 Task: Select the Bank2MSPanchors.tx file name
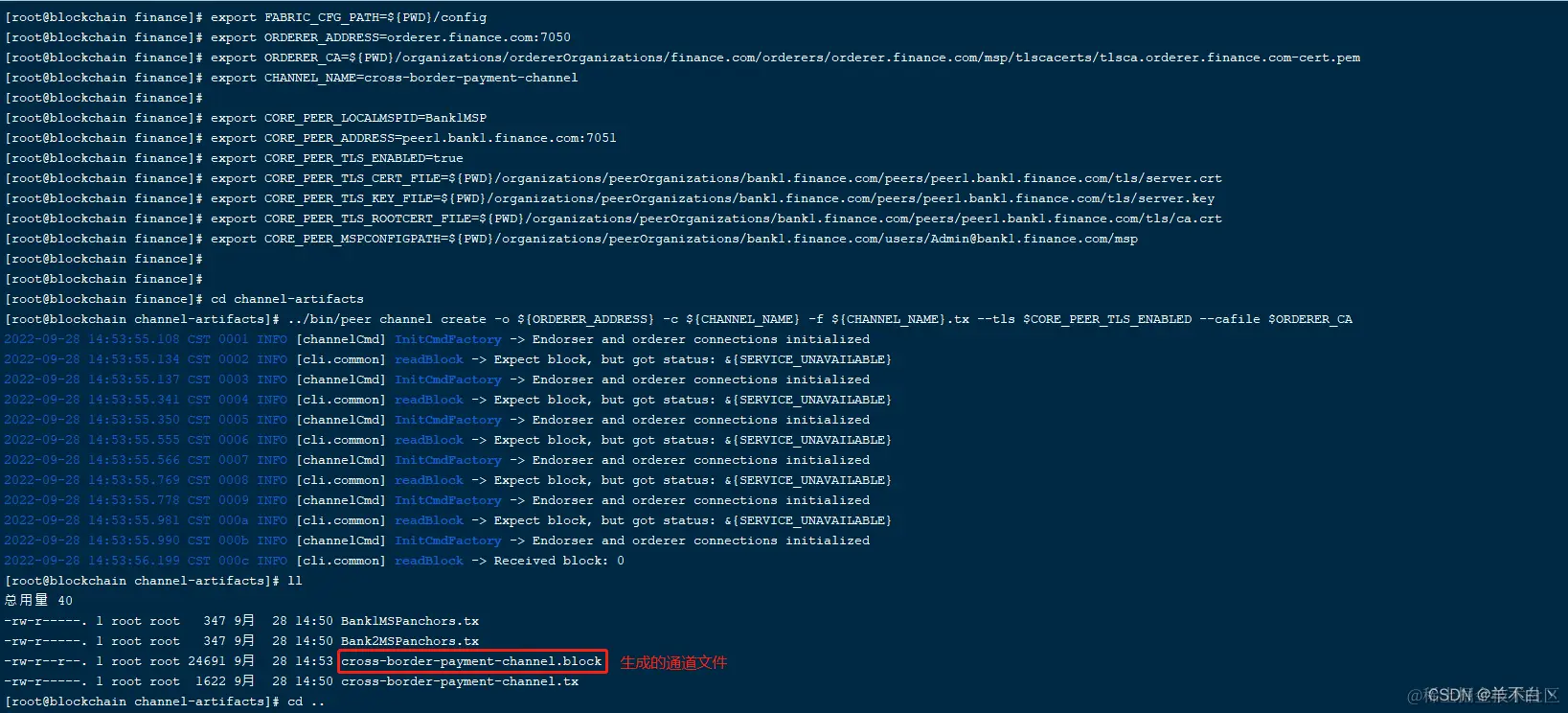click(410, 641)
